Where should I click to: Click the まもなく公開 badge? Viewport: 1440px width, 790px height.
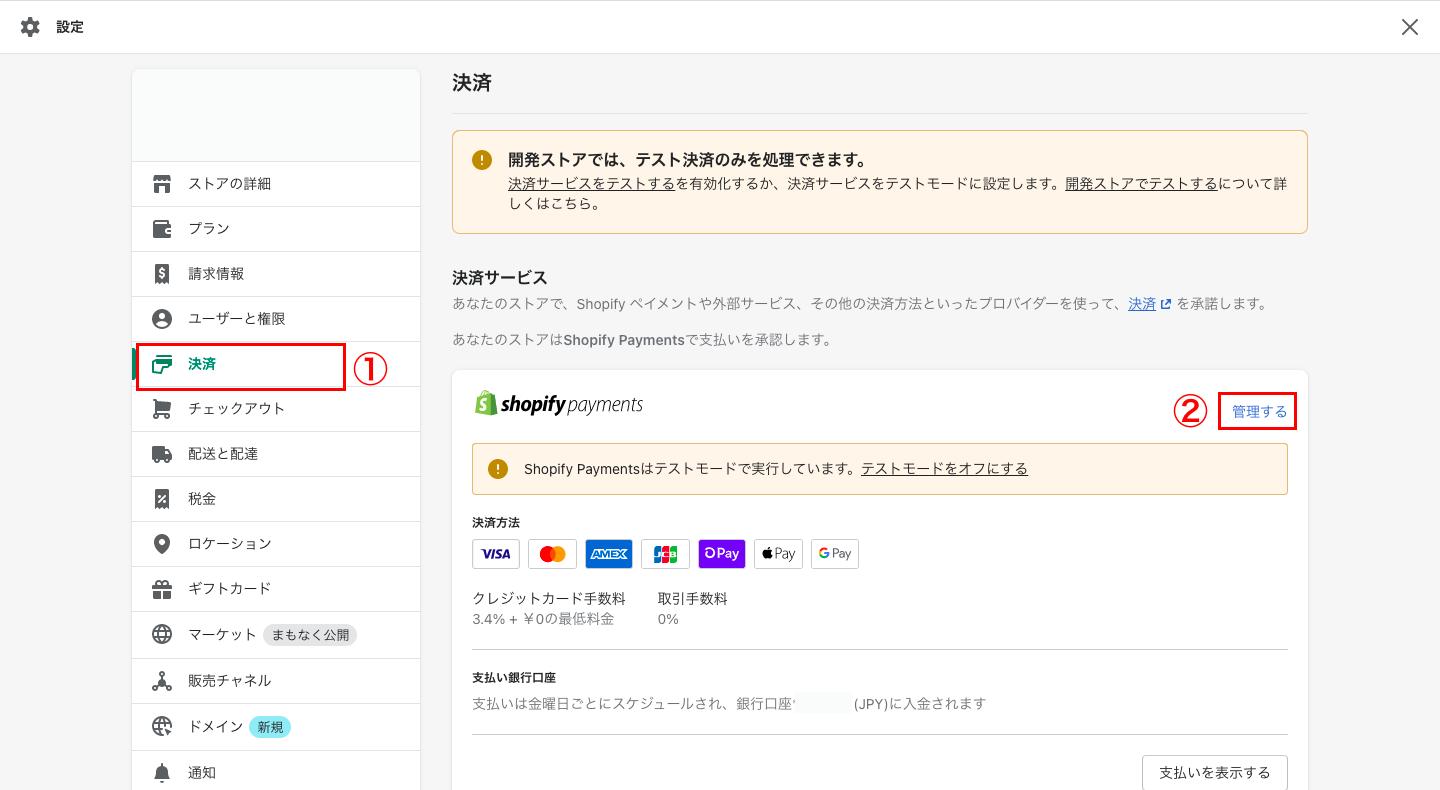tap(310, 635)
